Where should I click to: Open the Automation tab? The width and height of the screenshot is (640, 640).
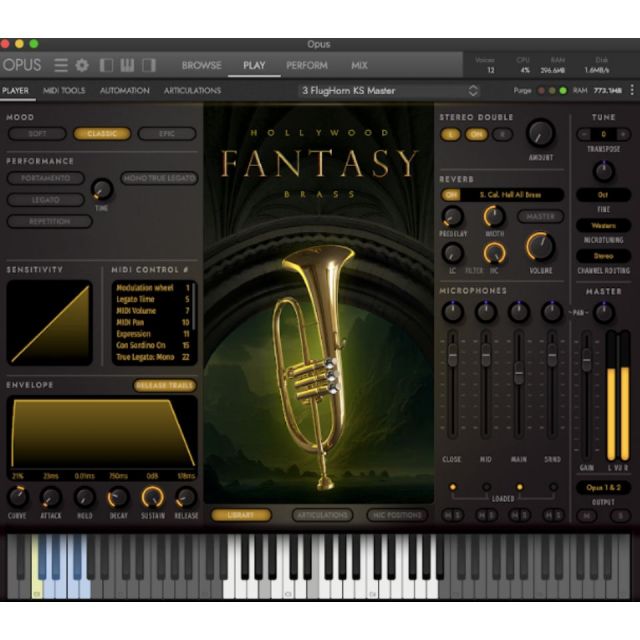coord(124,91)
